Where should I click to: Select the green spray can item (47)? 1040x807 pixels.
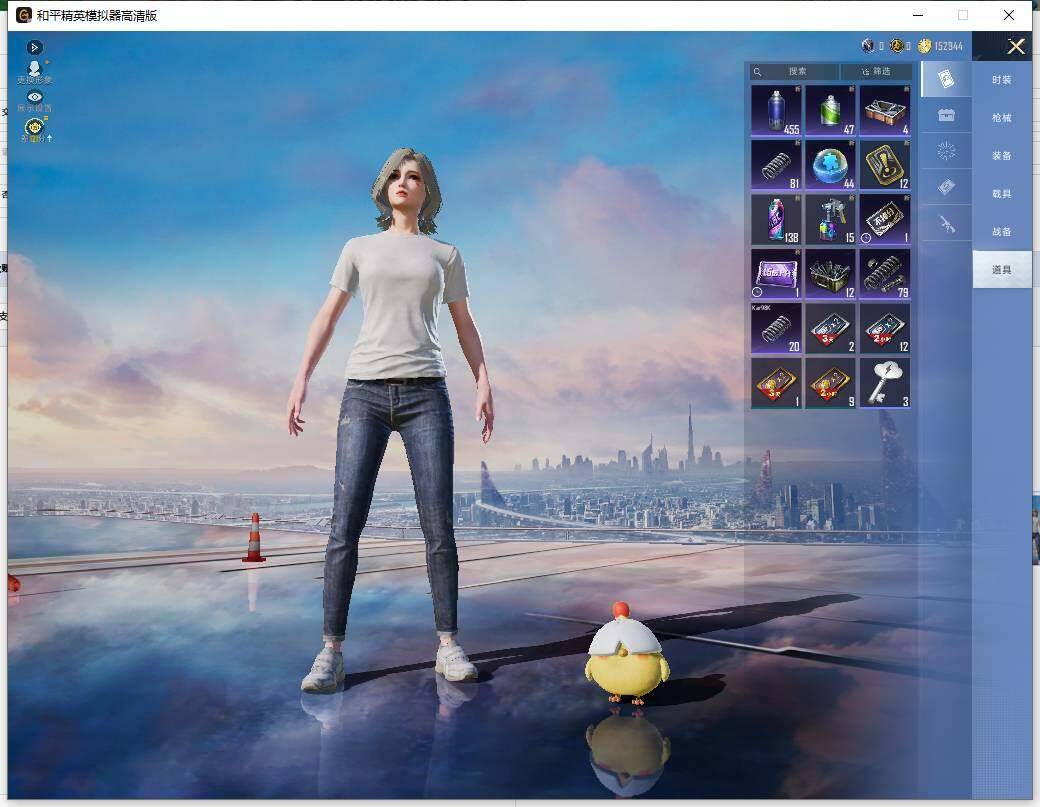pos(830,111)
